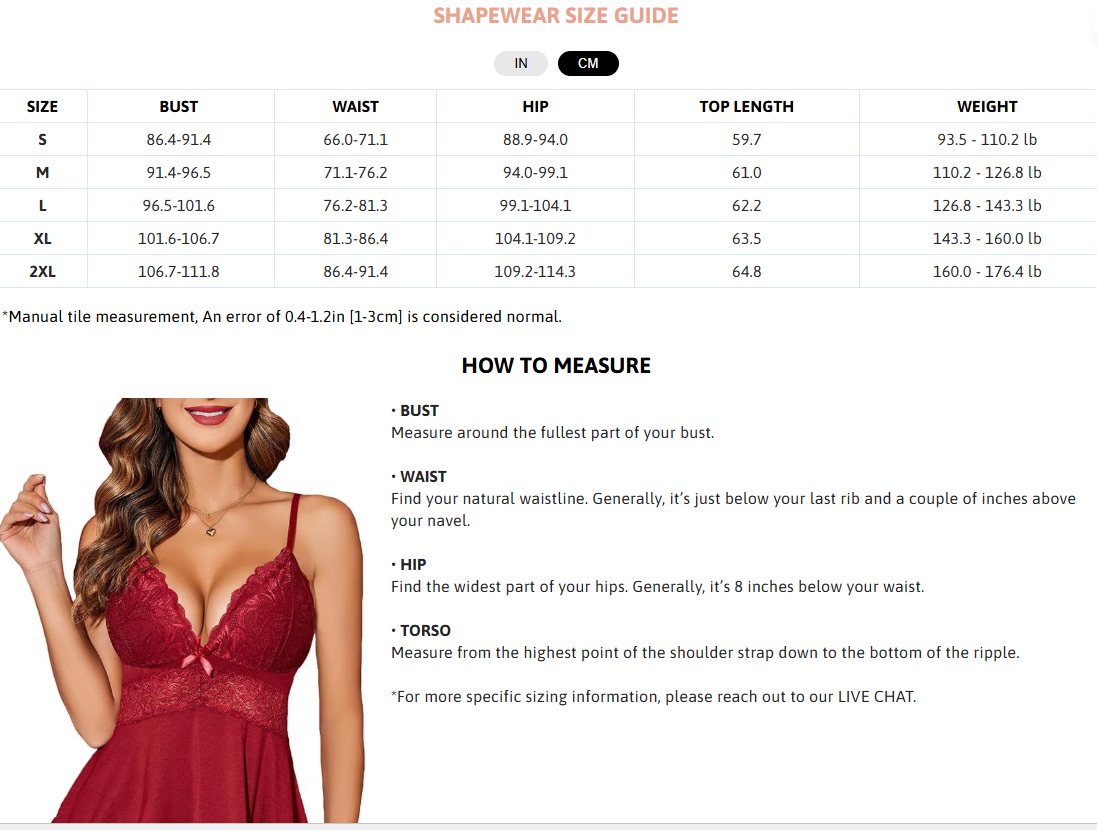
Task: Click the size XL row label
Action: click(x=42, y=238)
